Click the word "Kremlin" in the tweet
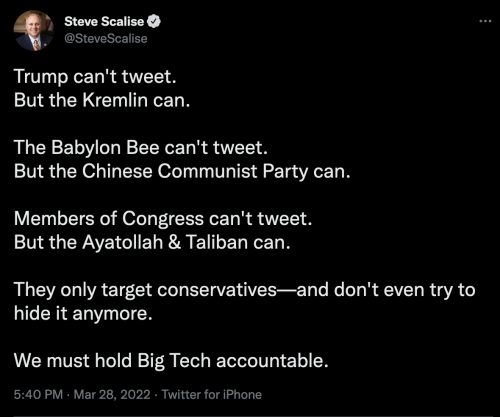 pyautogui.click(x=115, y=100)
